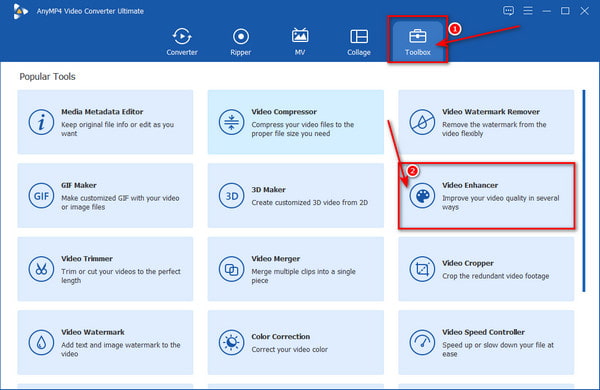600x390 pixels.
Task: Click the Color Correction sun icon
Action: [232, 343]
